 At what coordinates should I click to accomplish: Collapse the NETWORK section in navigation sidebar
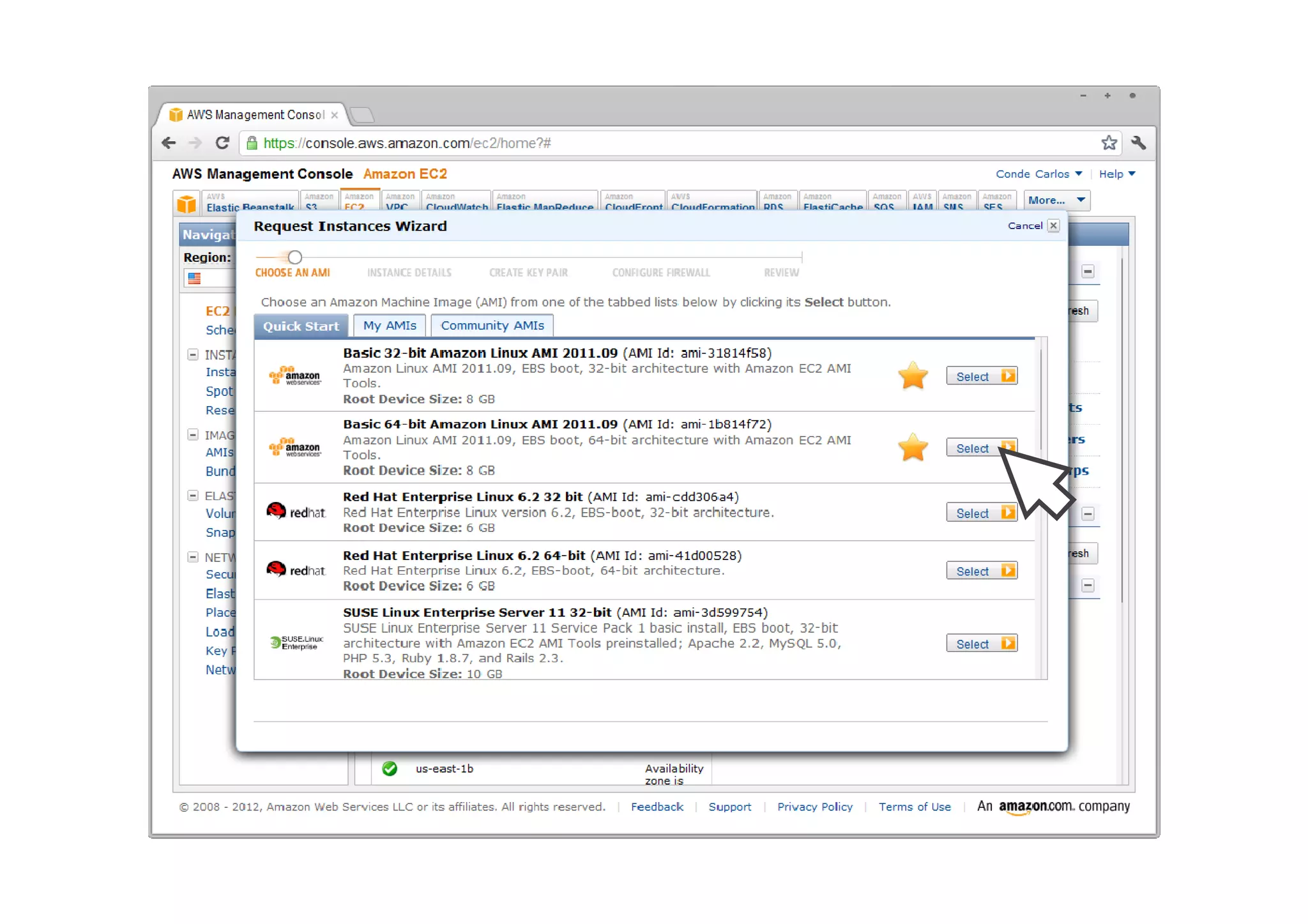193,557
